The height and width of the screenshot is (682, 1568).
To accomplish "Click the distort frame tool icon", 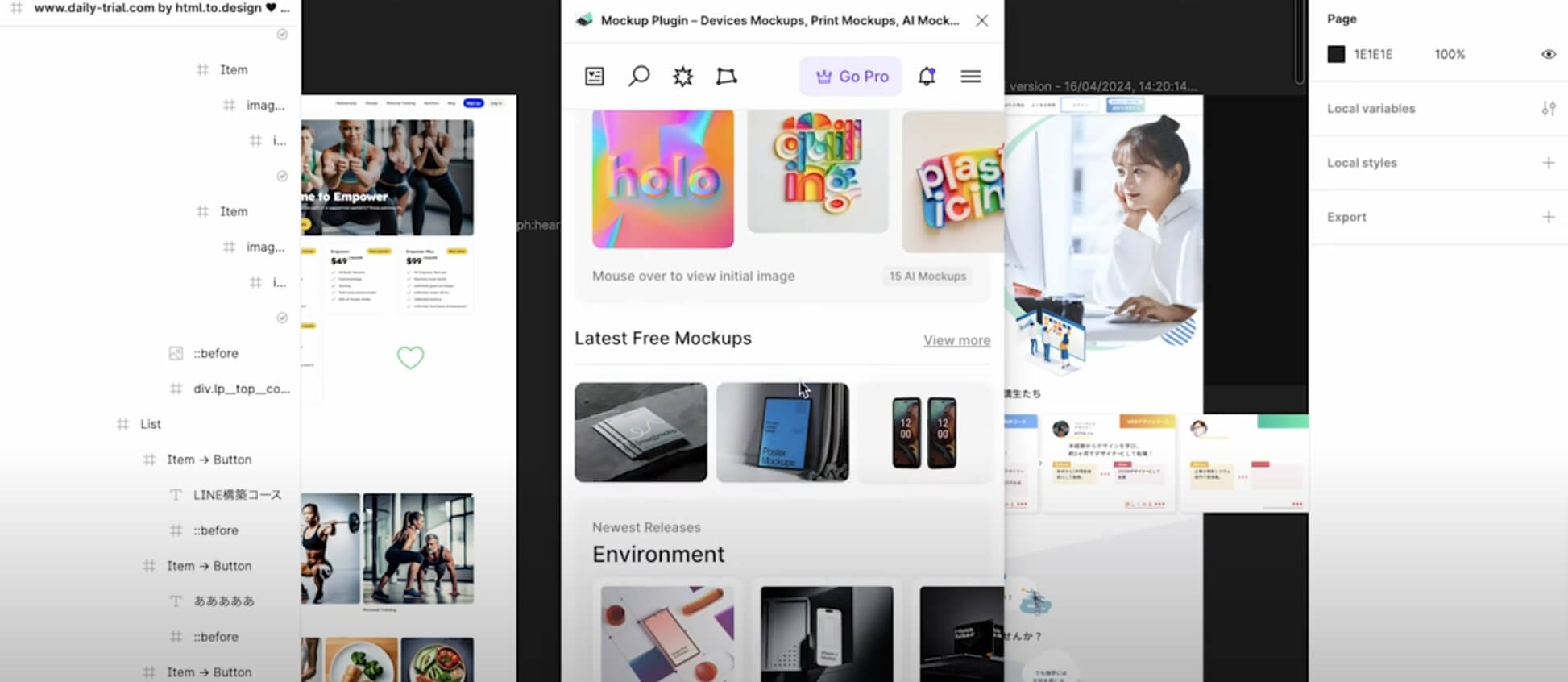I will [726, 76].
